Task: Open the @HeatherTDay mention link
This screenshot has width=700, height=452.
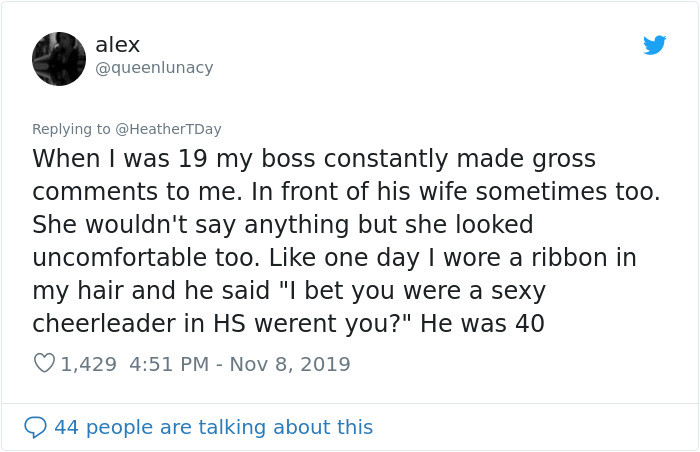Action: (x=167, y=129)
